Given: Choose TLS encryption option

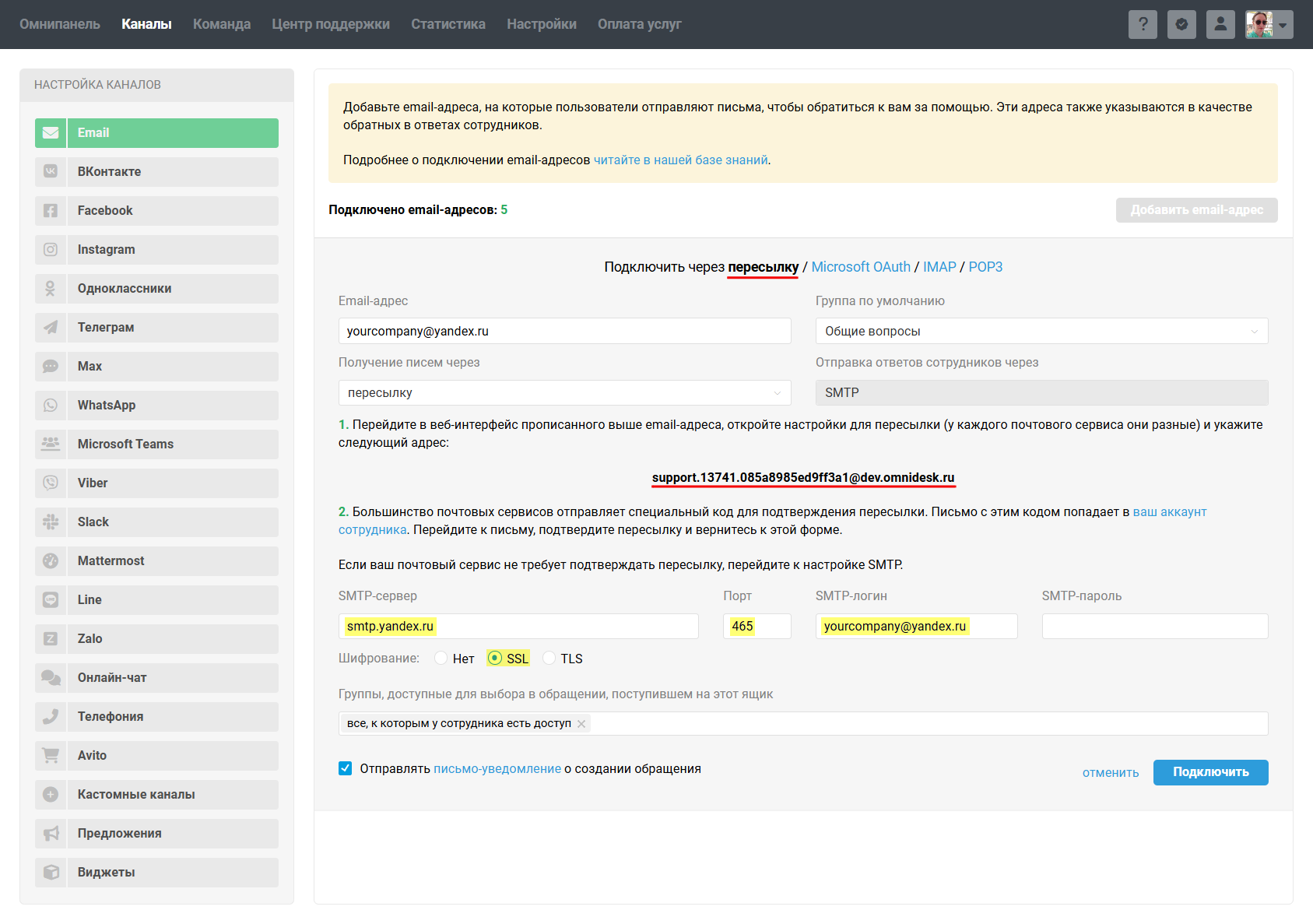Looking at the screenshot, I should [x=549, y=659].
